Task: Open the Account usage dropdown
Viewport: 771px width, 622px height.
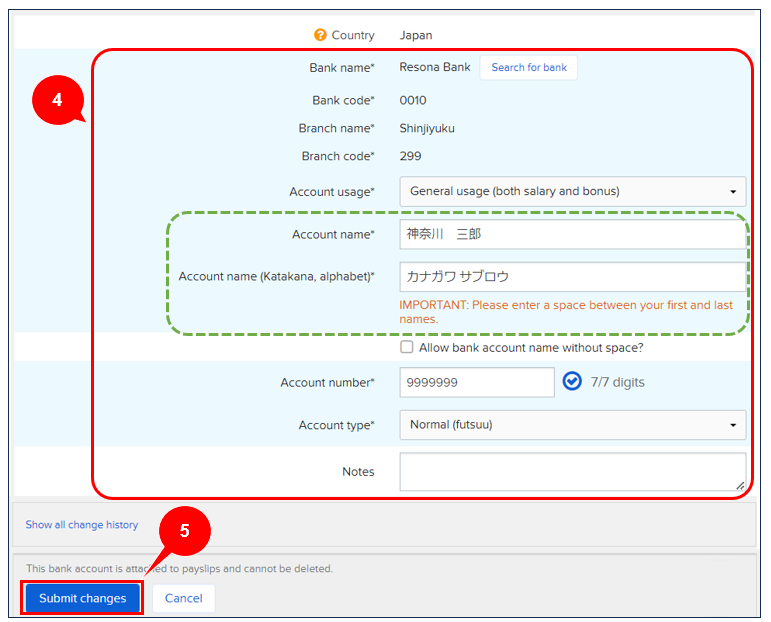Action: coord(572,191)
